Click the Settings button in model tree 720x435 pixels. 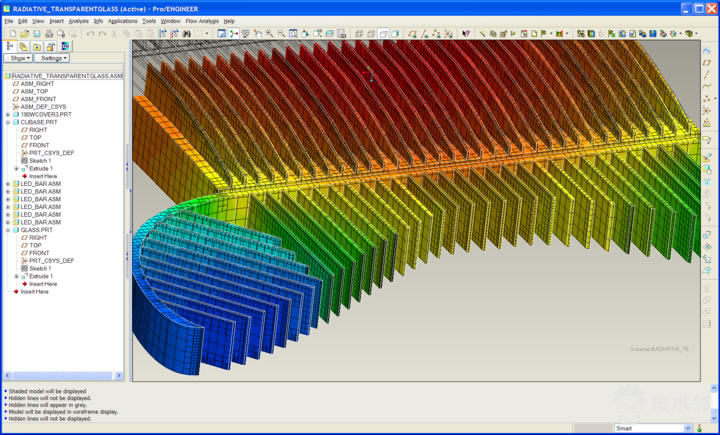[x=53, y=58]
